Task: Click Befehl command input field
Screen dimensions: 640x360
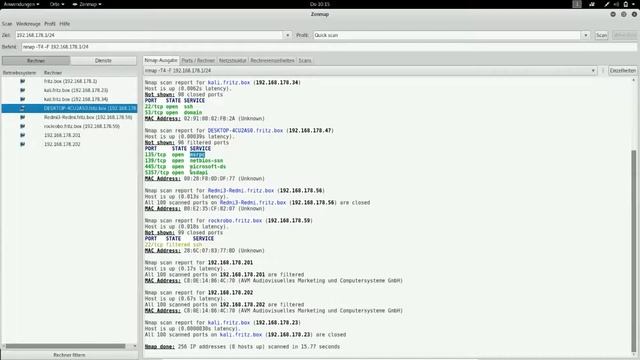Action: tap(329, 47)
